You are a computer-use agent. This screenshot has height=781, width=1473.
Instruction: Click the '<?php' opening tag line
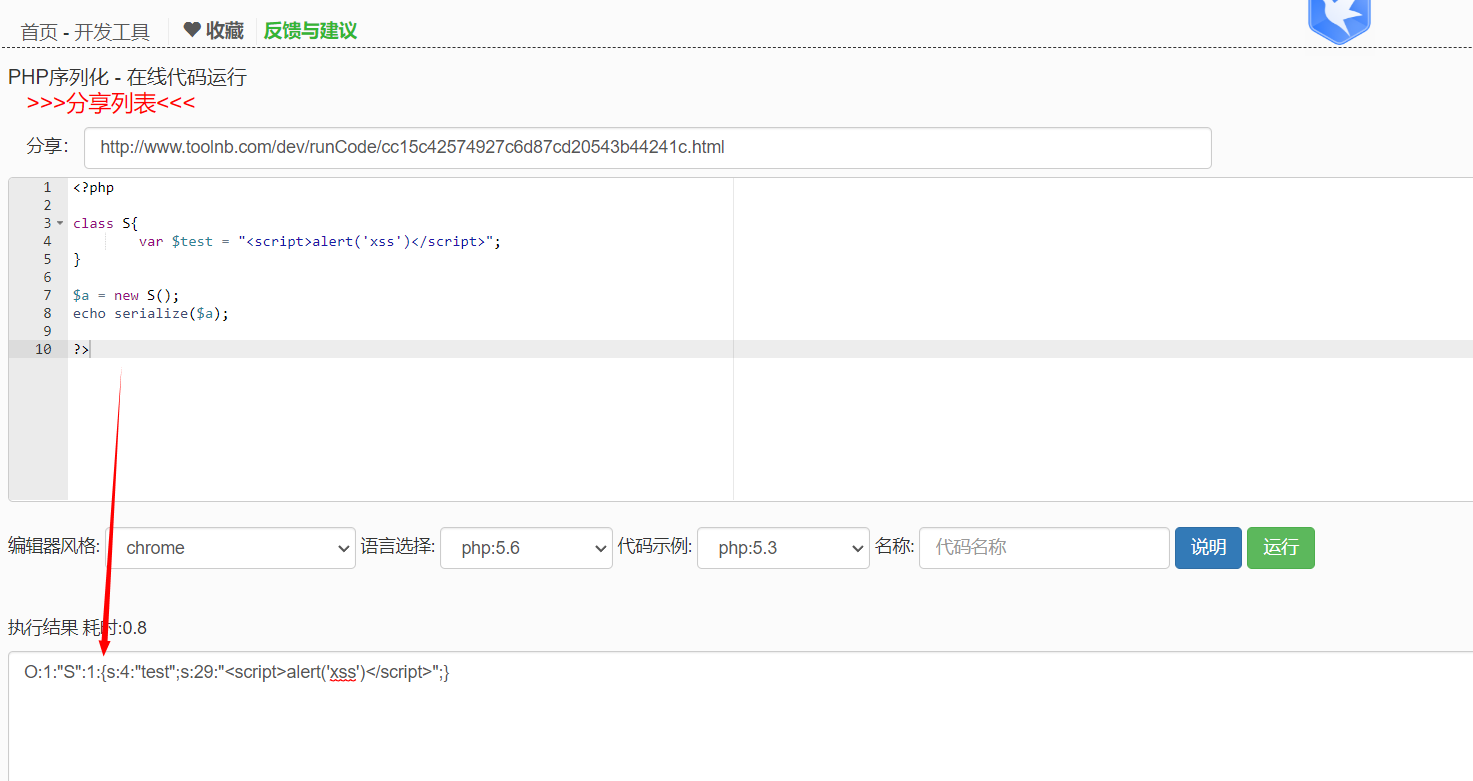[93, 187]
